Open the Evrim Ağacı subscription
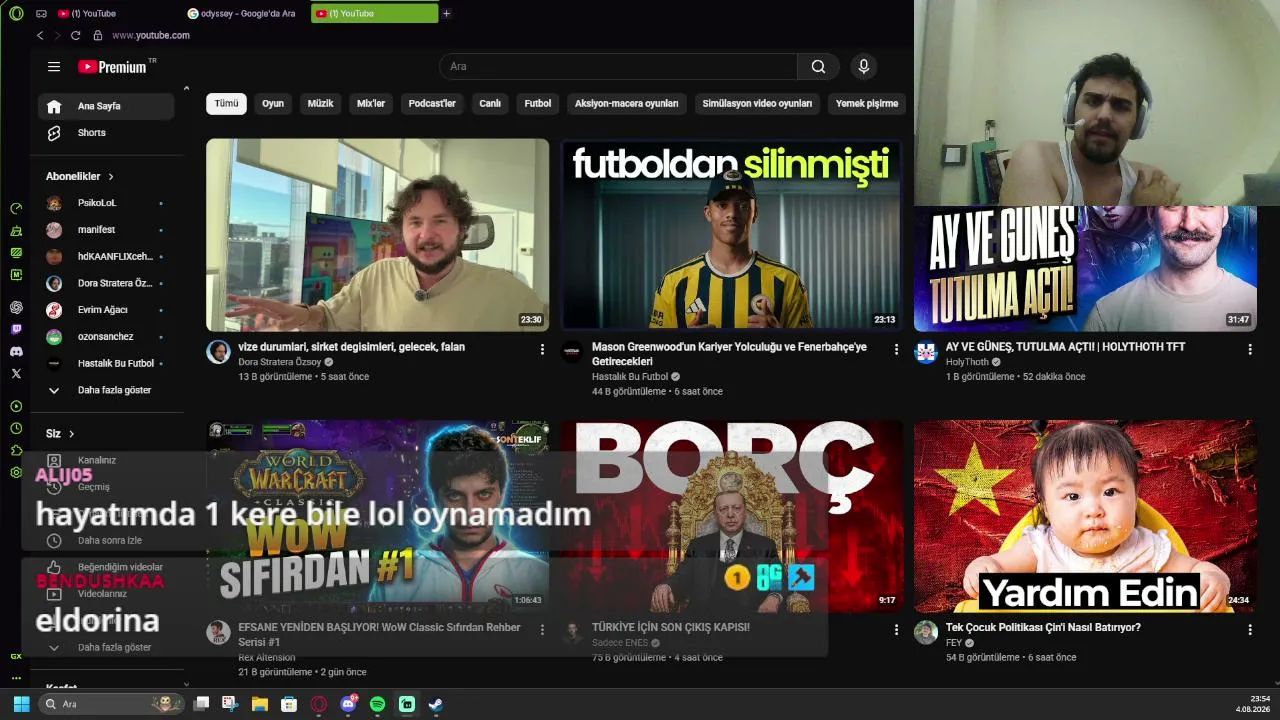Image resolution: width=1280 pixels, height=720 pixels. click(x=107, y=310)
